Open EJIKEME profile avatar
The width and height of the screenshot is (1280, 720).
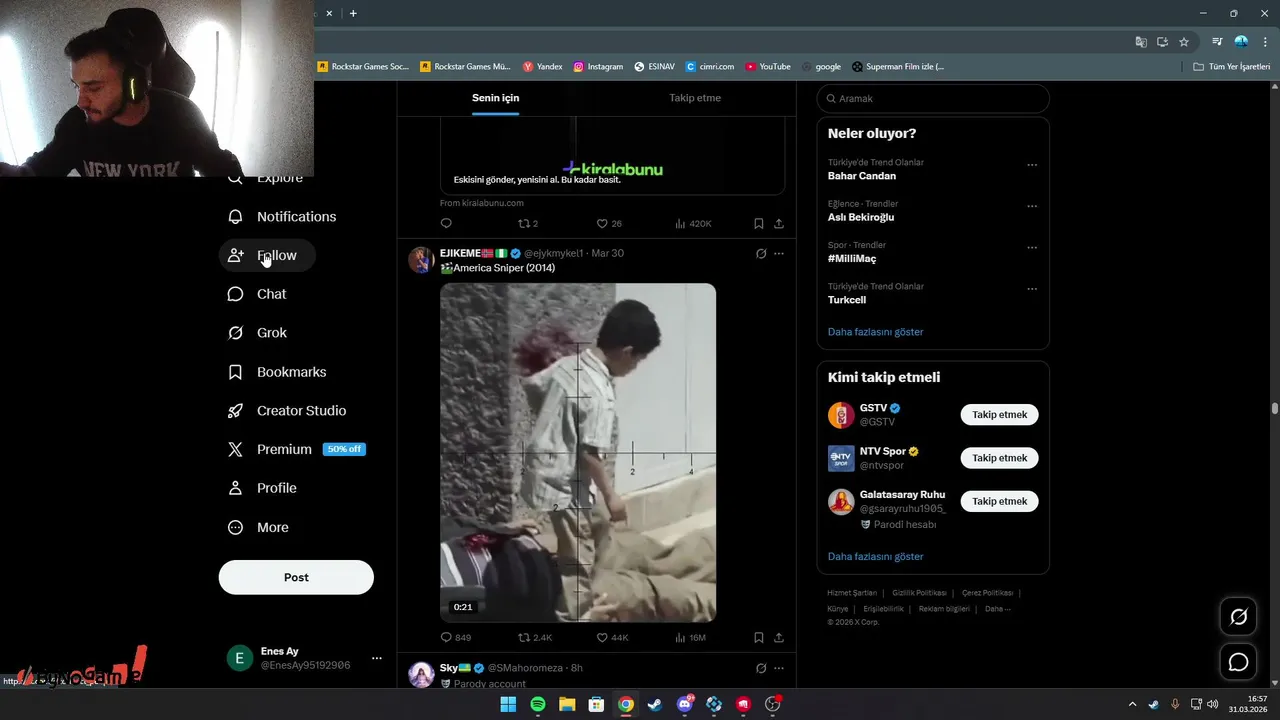421,260
